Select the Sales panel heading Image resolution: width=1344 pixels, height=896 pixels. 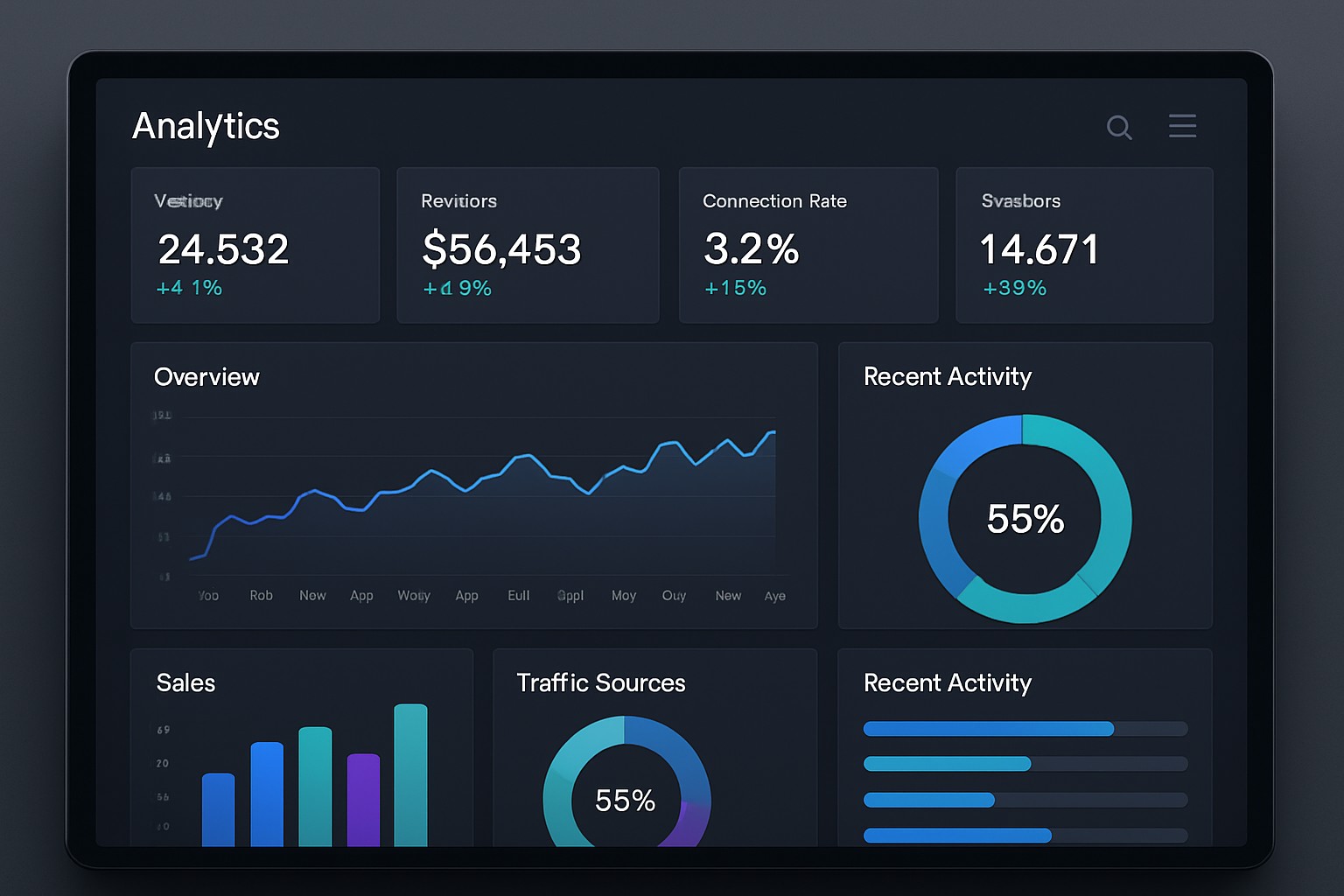click(x=185, y=683)
